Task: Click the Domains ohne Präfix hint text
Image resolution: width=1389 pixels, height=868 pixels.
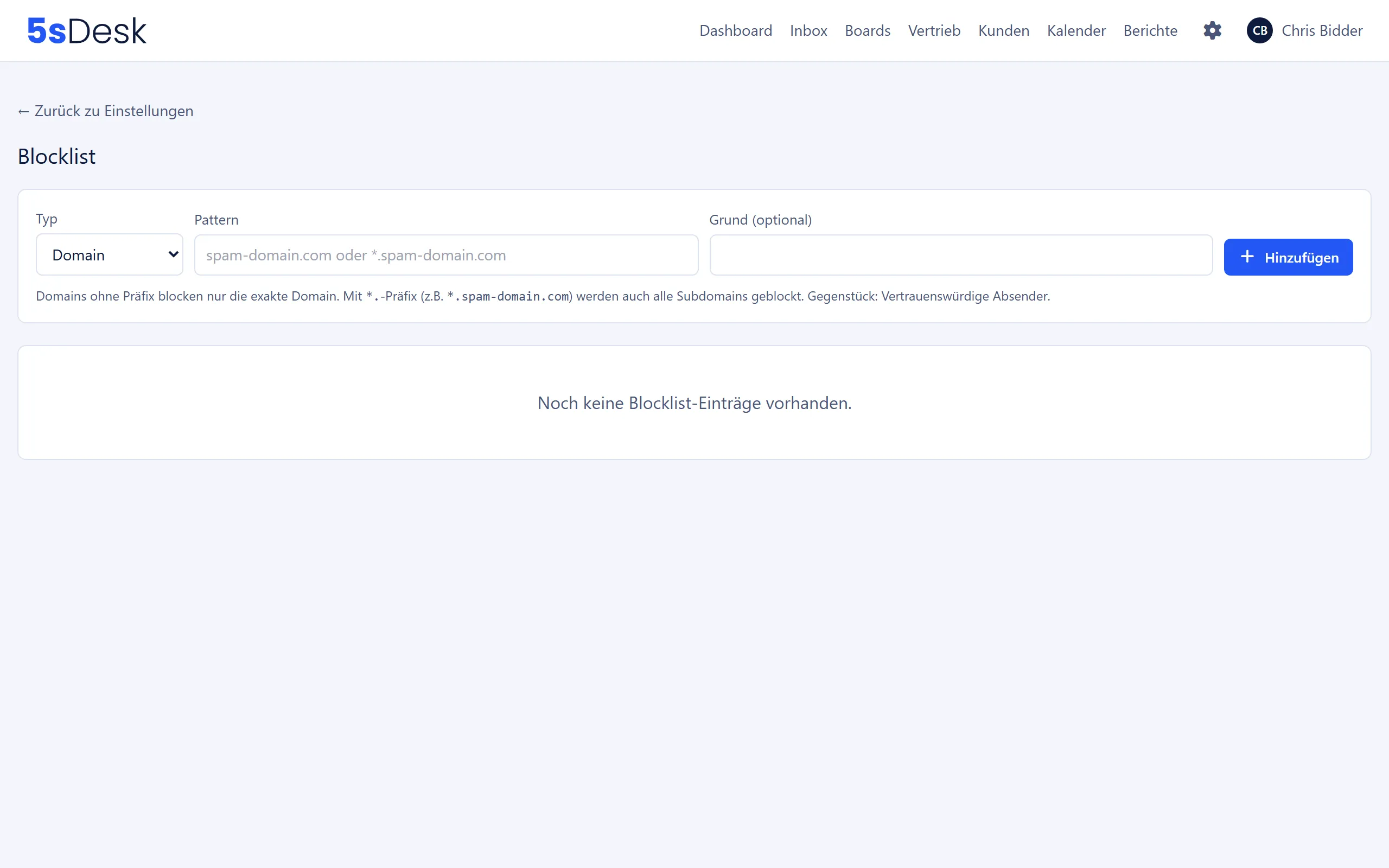Action: (543, 296)
